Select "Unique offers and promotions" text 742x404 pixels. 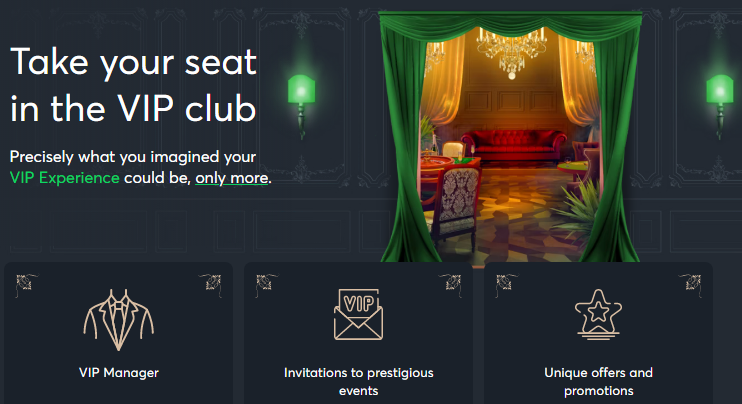click(598, 381)
